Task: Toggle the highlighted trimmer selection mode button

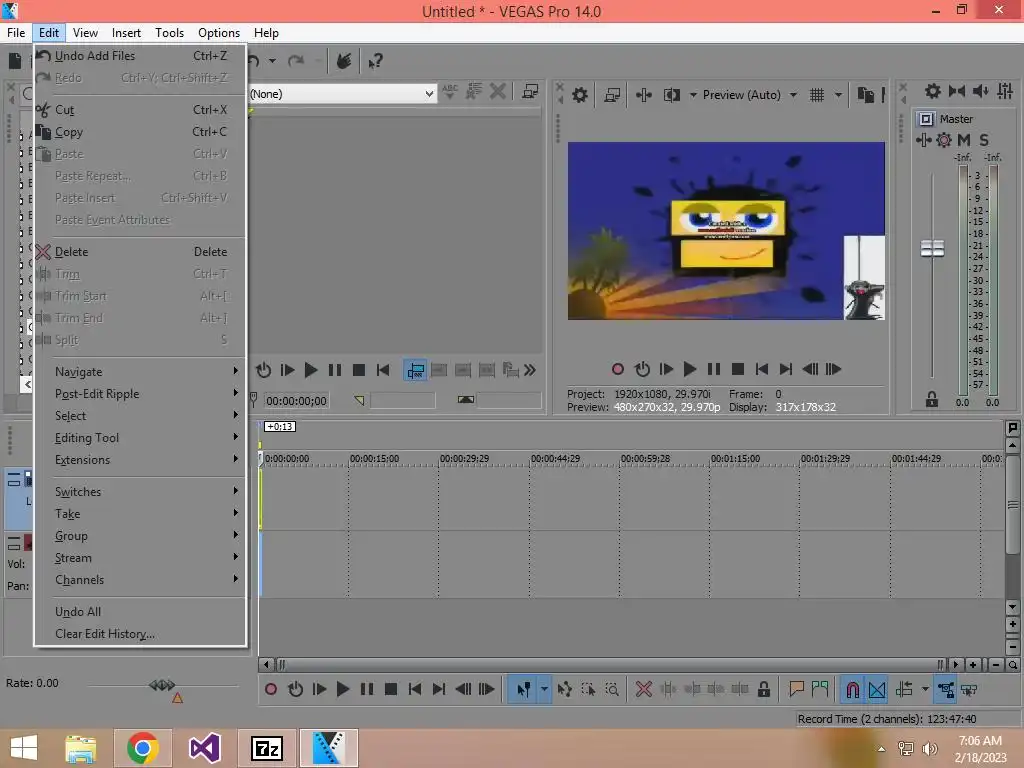Action: point(415,371)
